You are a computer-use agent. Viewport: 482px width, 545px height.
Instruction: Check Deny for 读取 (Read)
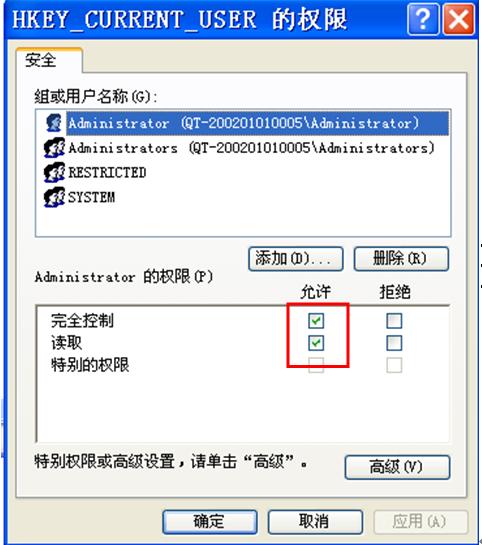(394, 343)
